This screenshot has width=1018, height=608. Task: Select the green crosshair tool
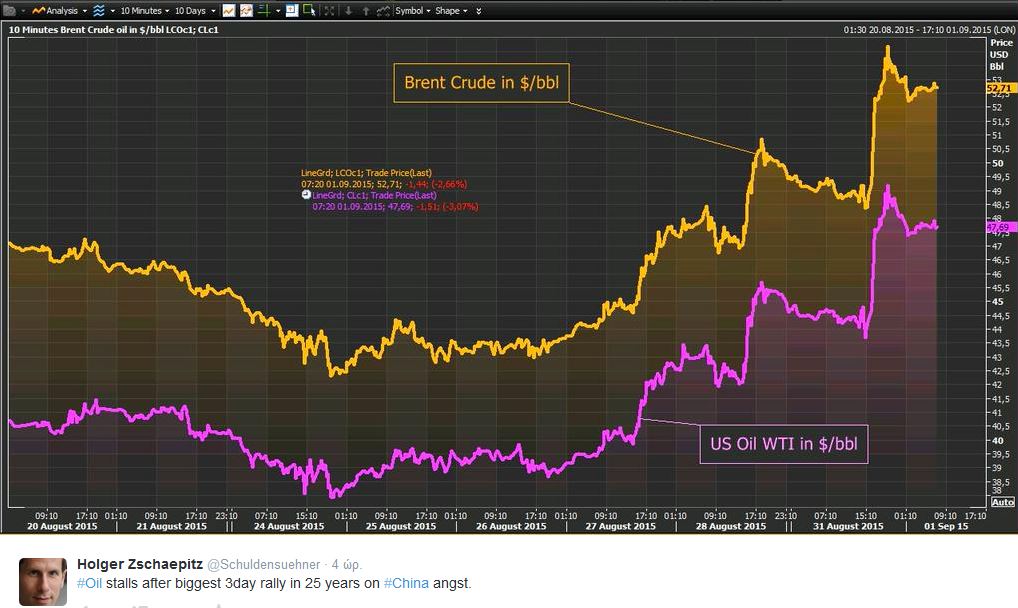(265, 10)
